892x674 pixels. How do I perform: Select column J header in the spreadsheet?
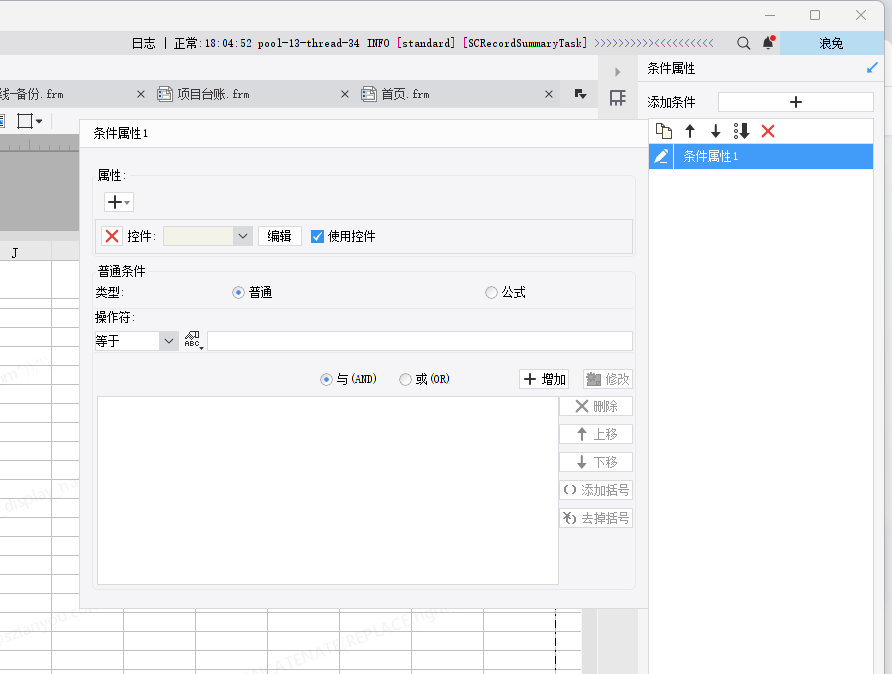coord(26,253)
